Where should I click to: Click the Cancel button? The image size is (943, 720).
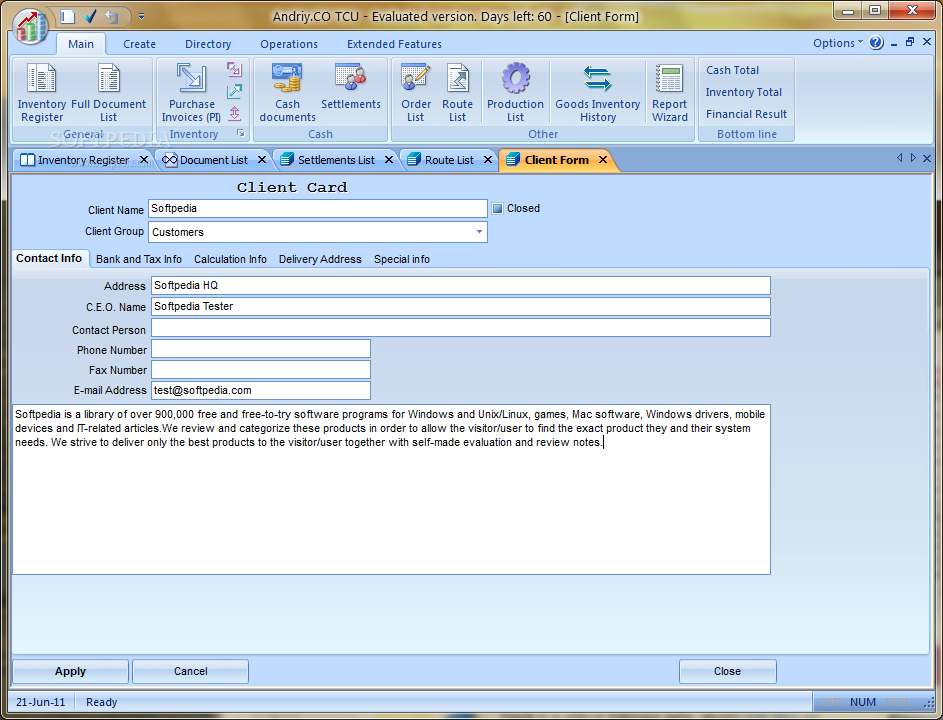tap(191, 671)
